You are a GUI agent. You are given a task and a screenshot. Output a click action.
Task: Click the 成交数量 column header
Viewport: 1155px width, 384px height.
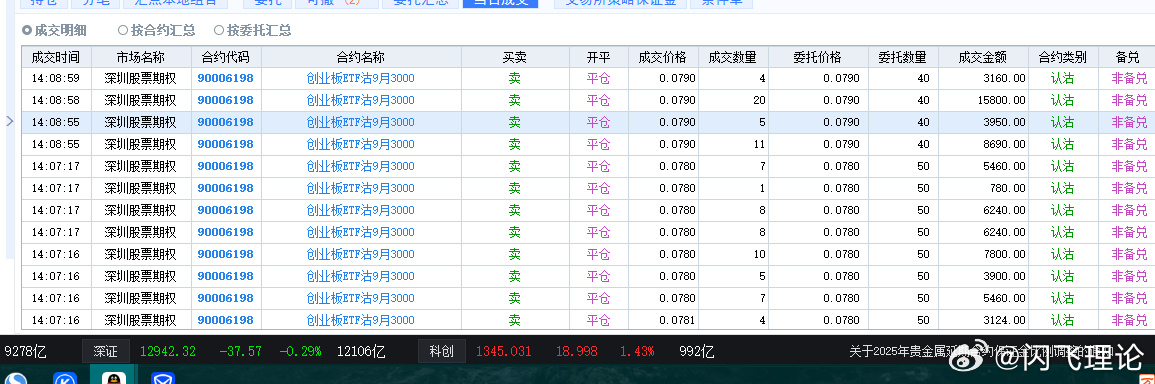[733, 57]
